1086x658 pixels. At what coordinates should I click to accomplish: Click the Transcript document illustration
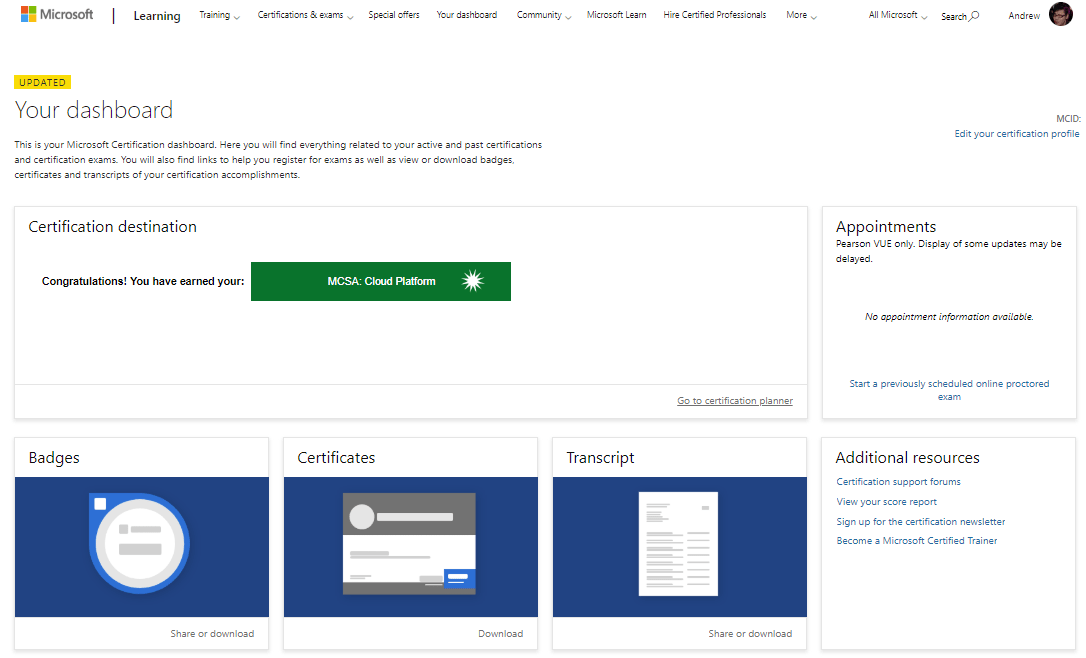tap(679, 546)
